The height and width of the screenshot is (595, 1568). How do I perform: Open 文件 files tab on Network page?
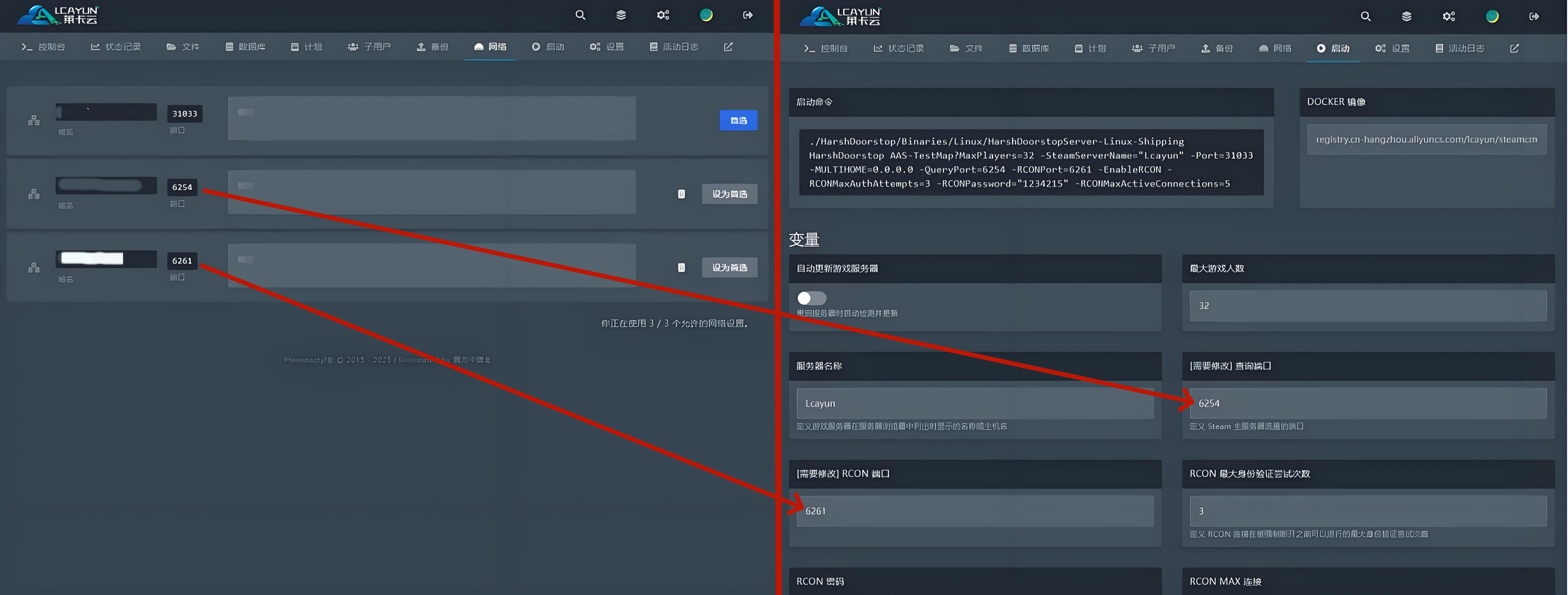tap(183, 47)
